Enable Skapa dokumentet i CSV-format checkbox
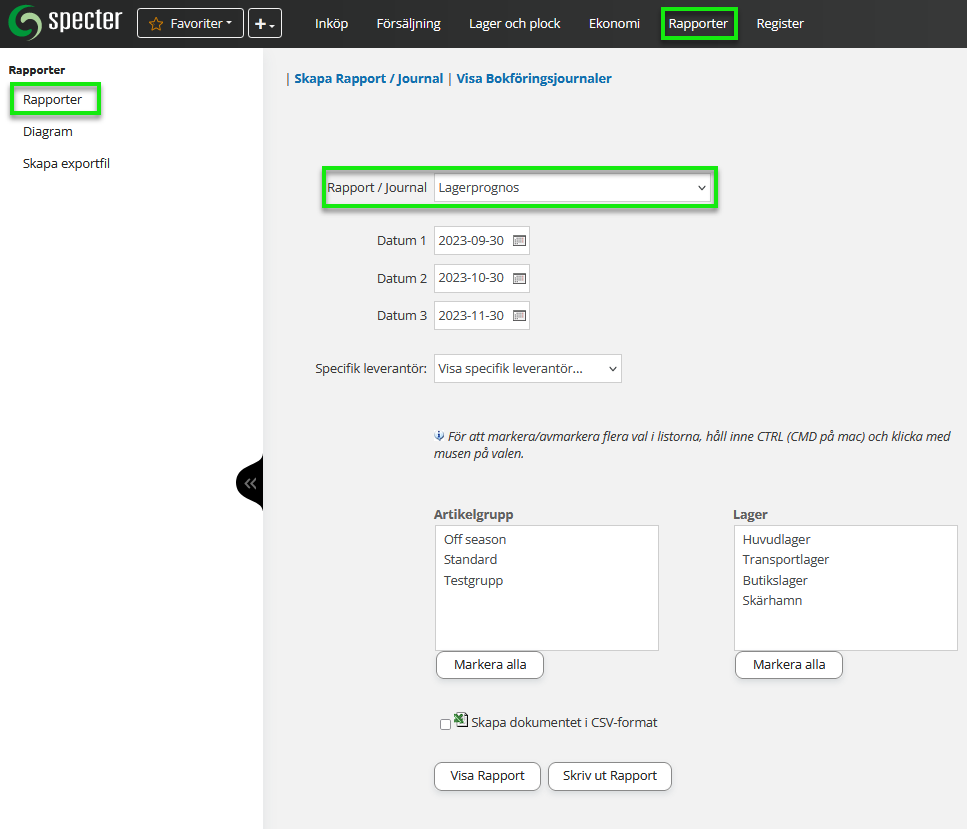Viewport: 967px width, 829px height. (445, 725)
